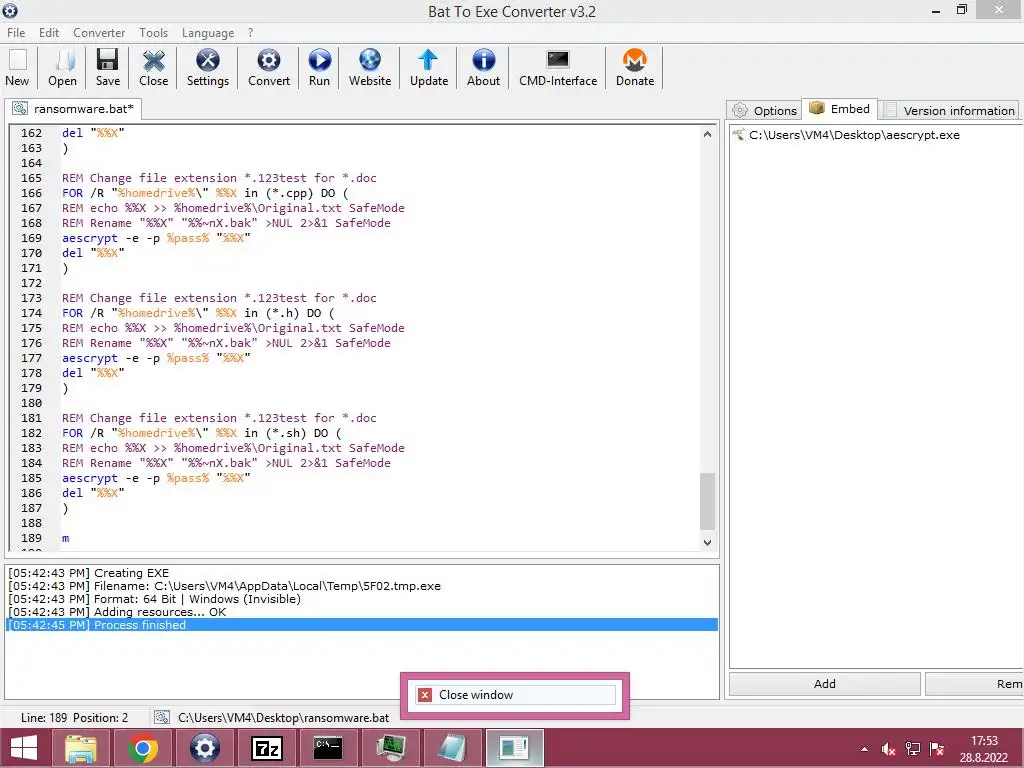
Task: Select the ransomware.bat* editor tab
Action: (x=73, y=108)
